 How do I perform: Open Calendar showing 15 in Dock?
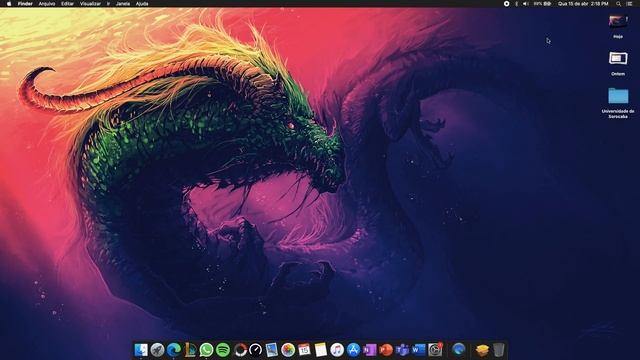pyautogui.click(x=304, y=350)
